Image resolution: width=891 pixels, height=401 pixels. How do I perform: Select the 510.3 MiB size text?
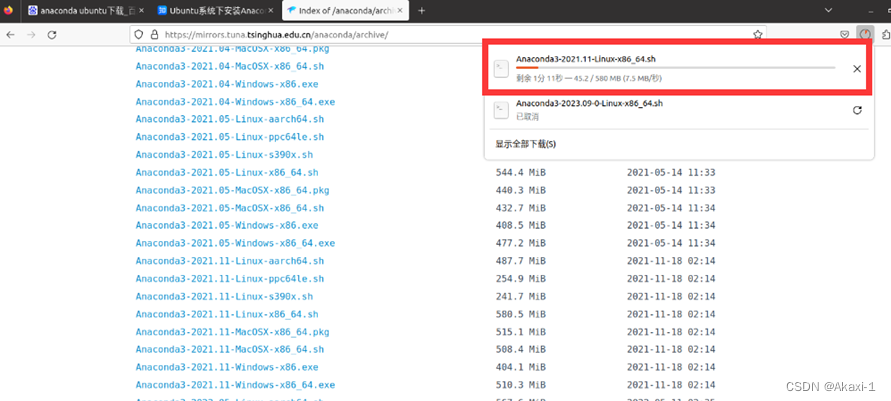tap(521, 385)
